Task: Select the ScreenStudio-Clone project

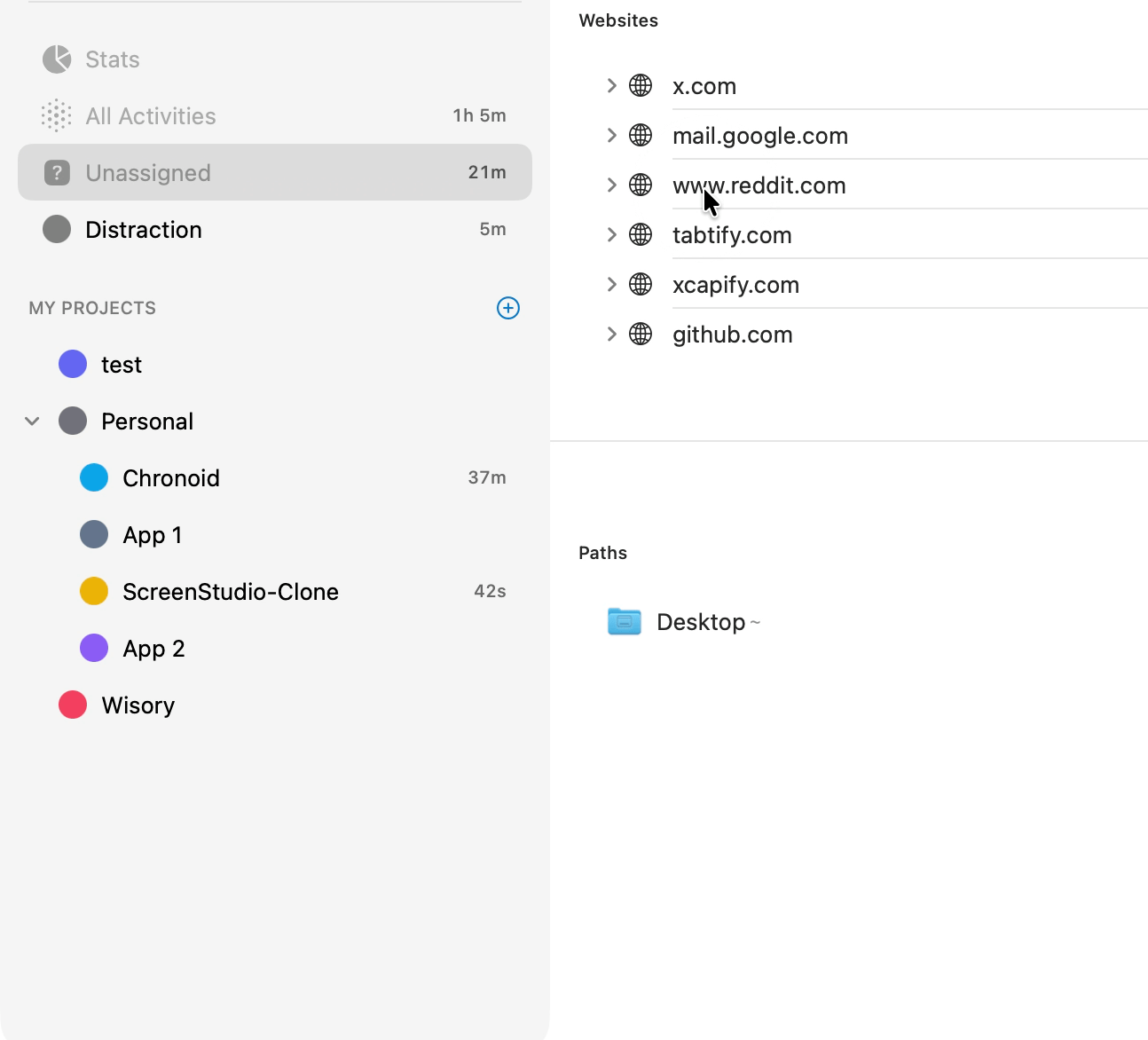Action: click(231, 592)
